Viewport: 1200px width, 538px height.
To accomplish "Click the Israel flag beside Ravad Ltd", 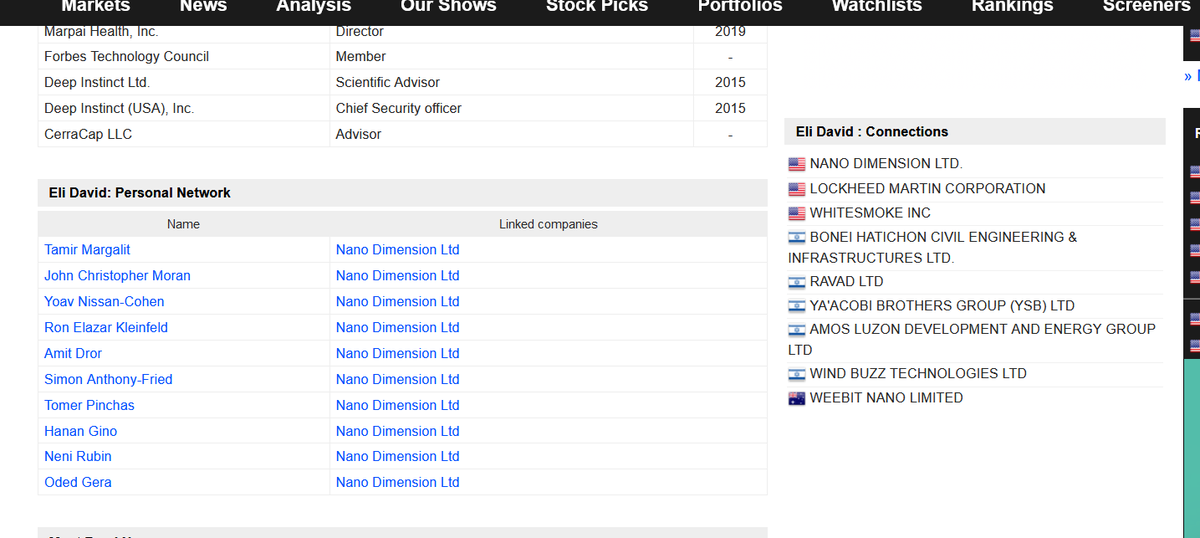I will 797,282.
